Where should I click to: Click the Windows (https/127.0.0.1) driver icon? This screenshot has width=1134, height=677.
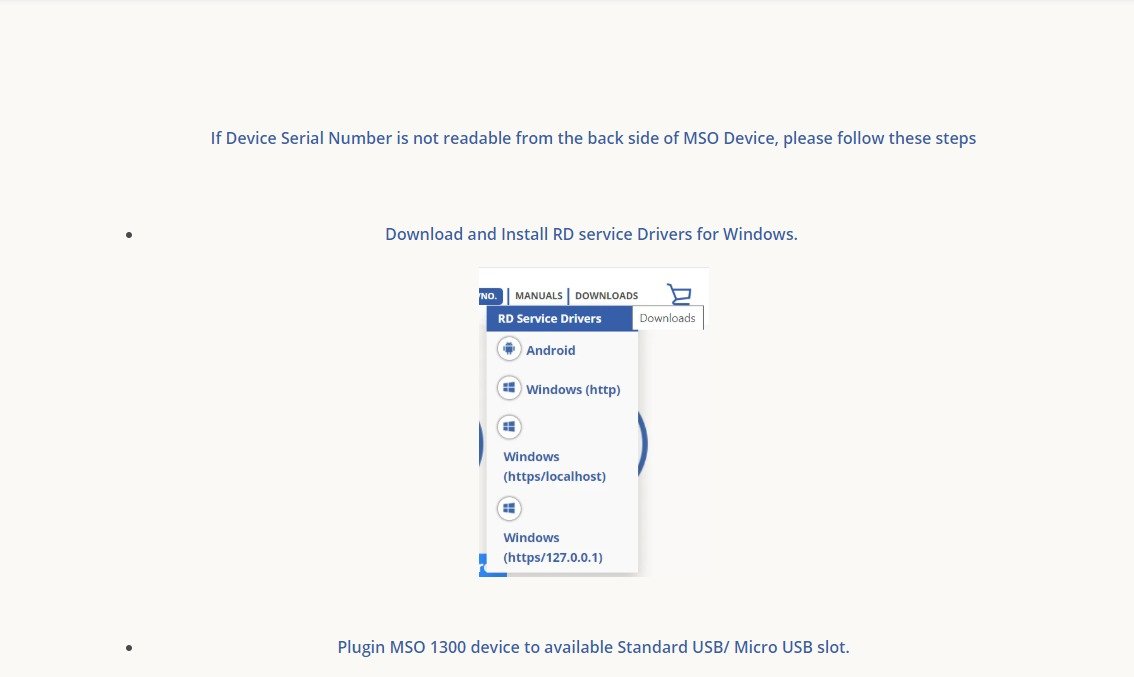tap(509, 507)
